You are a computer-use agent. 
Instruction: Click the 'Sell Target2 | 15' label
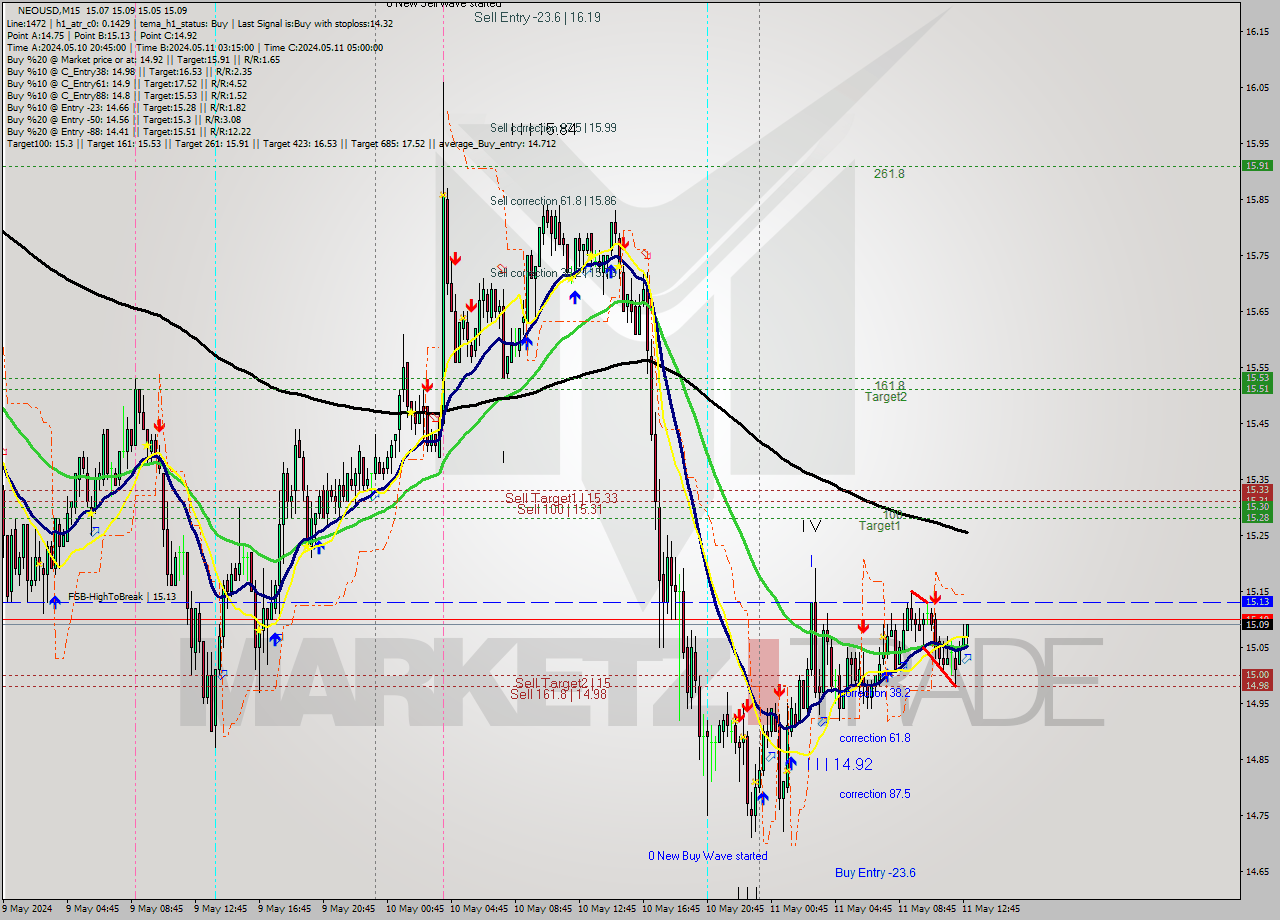(563, 683)
